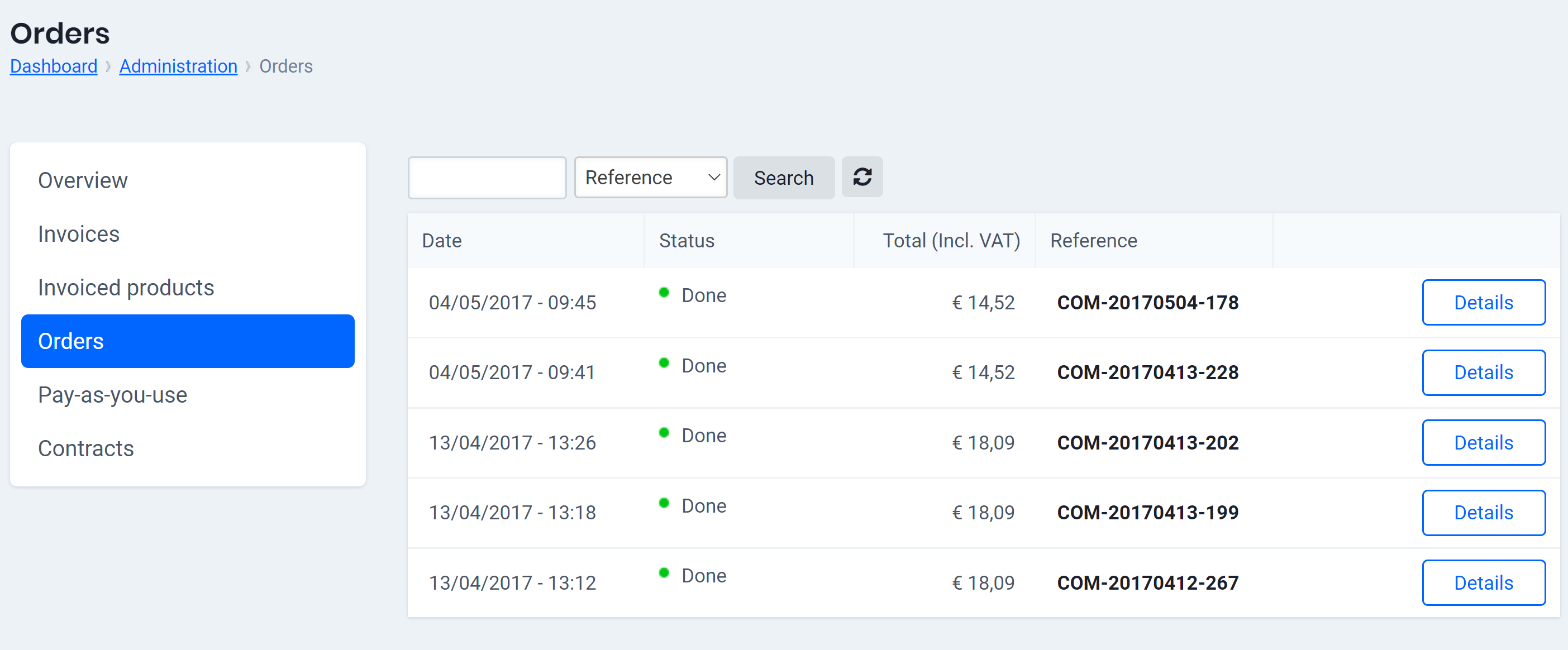
Task: Switch to the Invoices section
Action: click(x=78, y=234)
